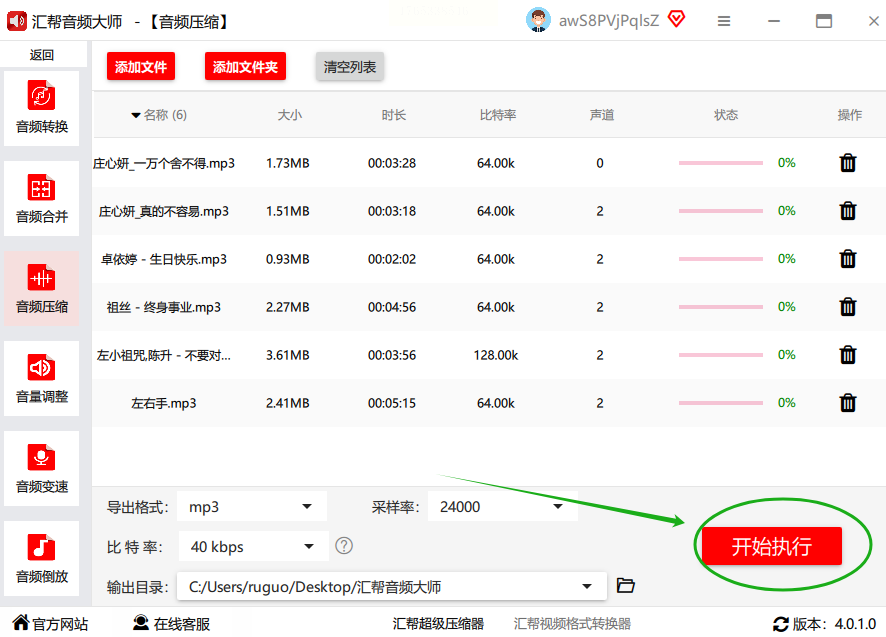Browse output folder with the folder icon
This screenshot has width=886, height=637.
tap(626, 586)
